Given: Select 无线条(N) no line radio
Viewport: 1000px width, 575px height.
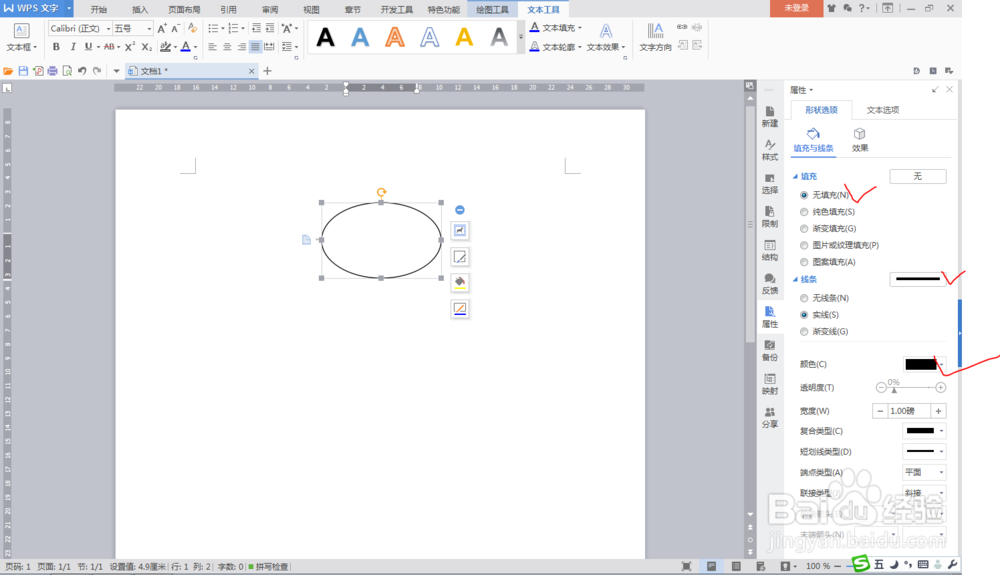Looking at the screenshot, I should [804, 298].
